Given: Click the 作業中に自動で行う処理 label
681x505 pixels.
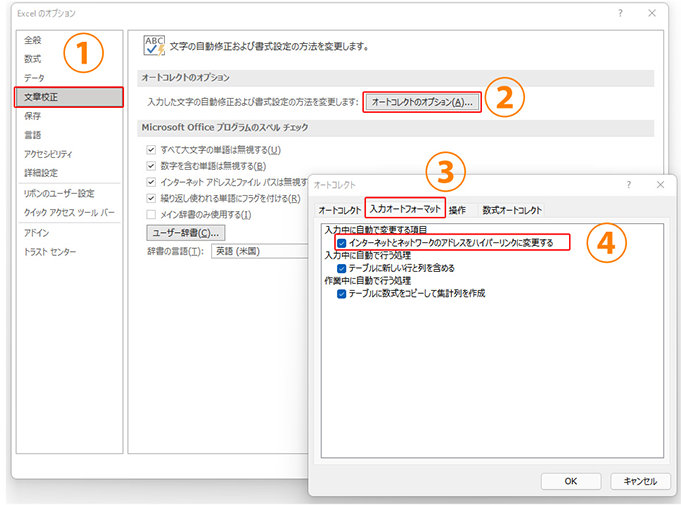Looking at the screenshot, I should 367,281.
